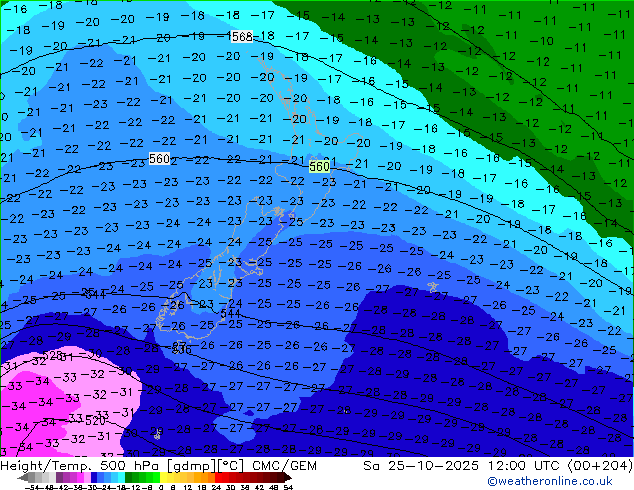The width and height of the screenshot is (634, 490).
Task: Click the dark blue swatch in the legend
Action: (94, 477)
